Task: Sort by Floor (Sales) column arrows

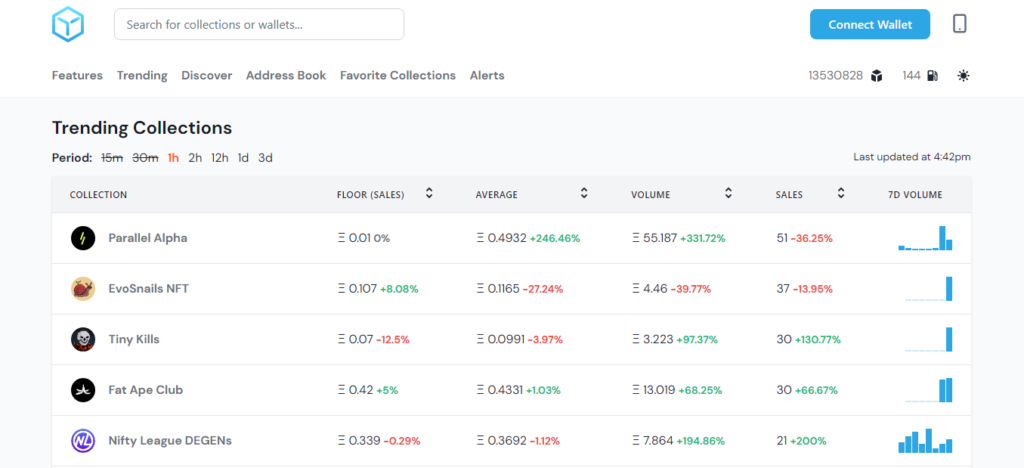Action: click(429, 193)
